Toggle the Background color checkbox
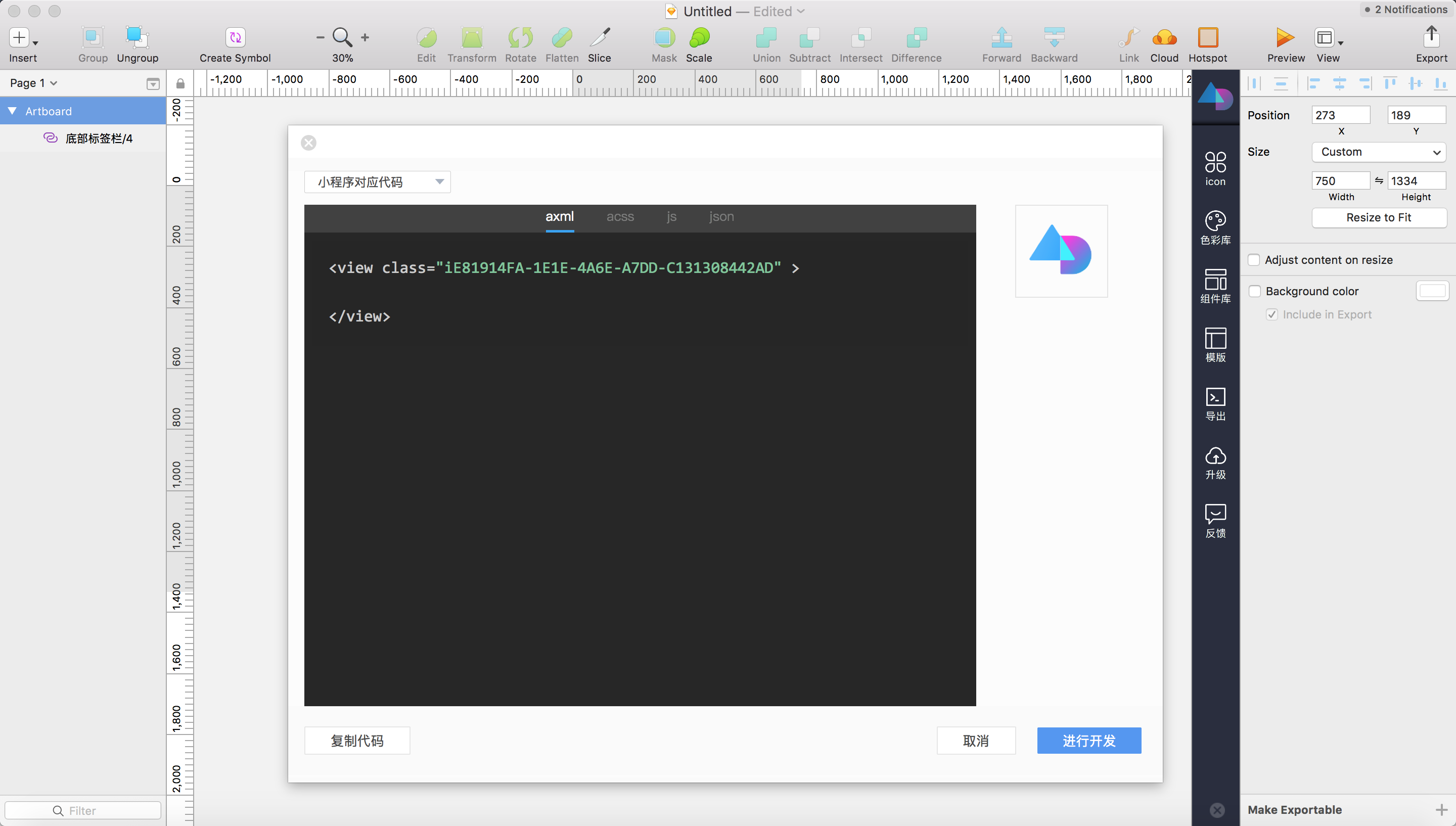Image resolution: width=1456 pixels, height=826 pixels. tap(1254, 291)
